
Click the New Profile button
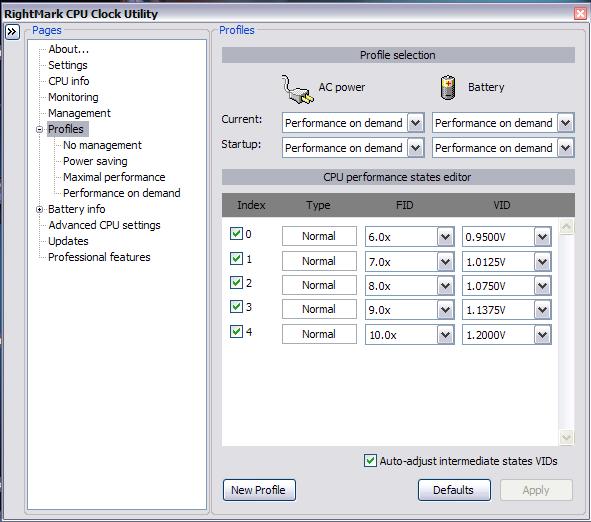[259, 490]
